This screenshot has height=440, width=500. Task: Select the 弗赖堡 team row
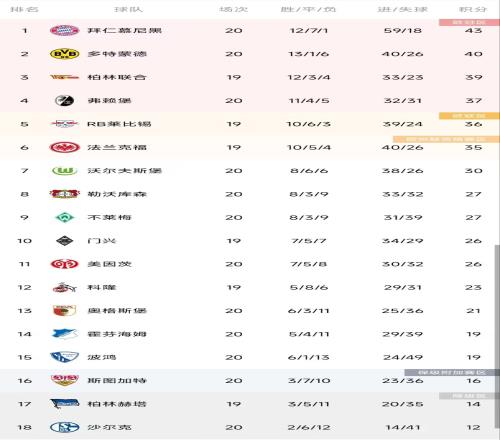tap(250, 100)
